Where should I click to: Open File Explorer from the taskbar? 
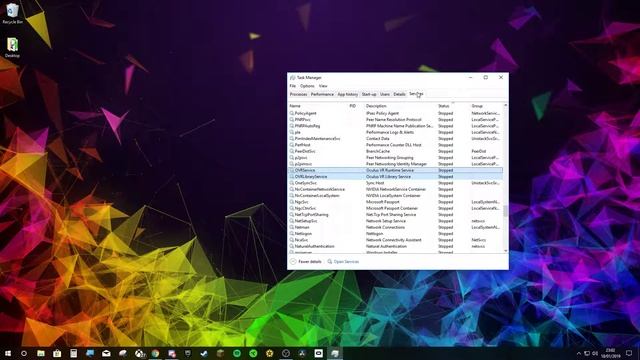click(41, 353)
